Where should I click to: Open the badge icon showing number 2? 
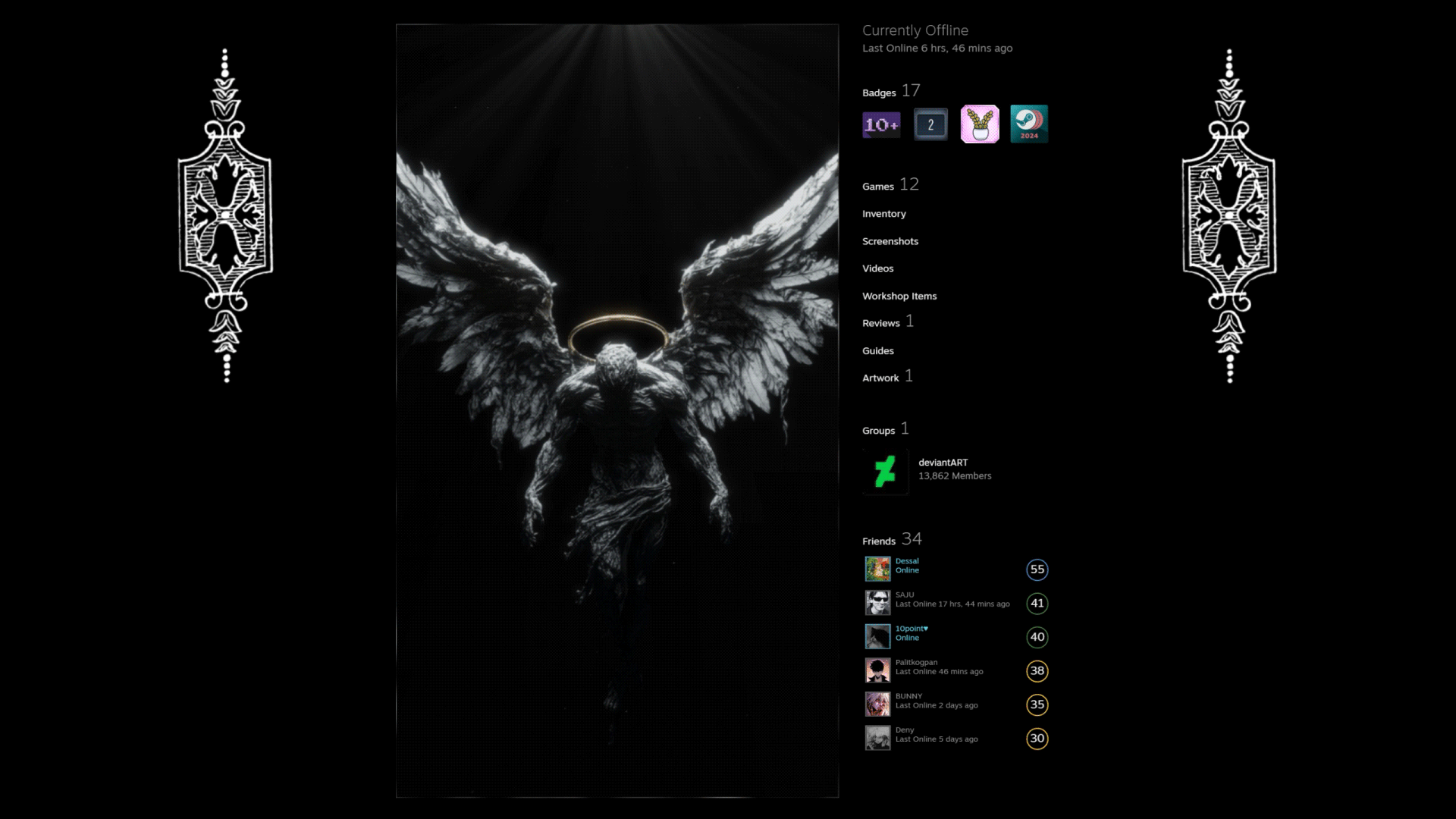[930, 124]
